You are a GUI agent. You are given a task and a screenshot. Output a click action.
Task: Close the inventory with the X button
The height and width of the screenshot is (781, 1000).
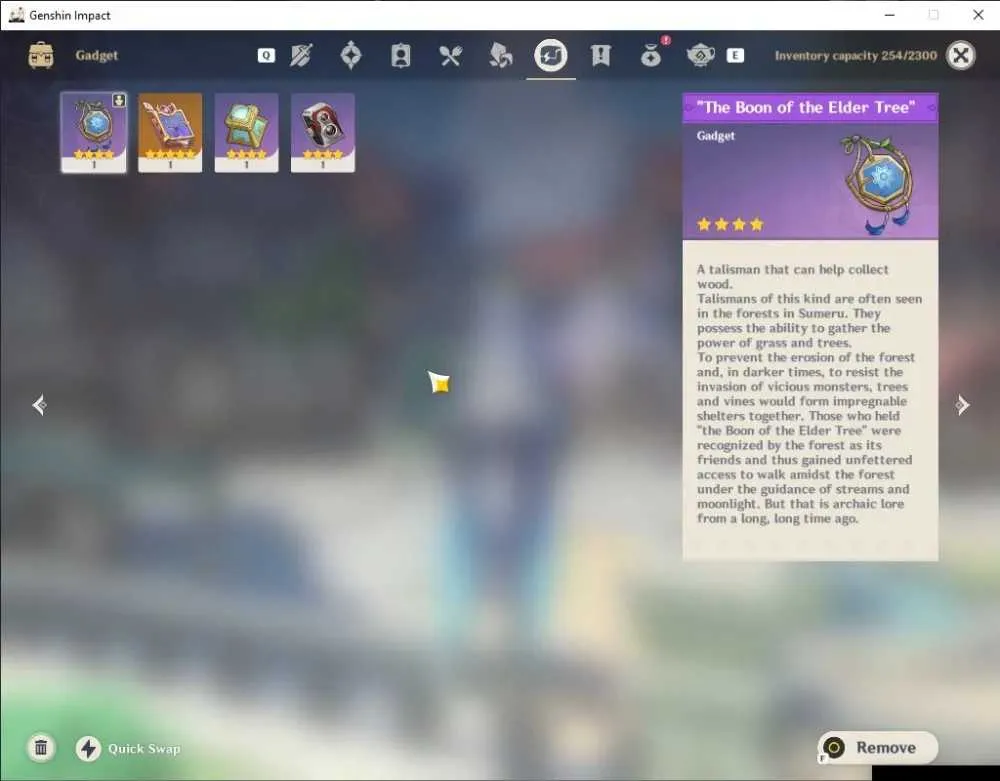click(960, 55)
